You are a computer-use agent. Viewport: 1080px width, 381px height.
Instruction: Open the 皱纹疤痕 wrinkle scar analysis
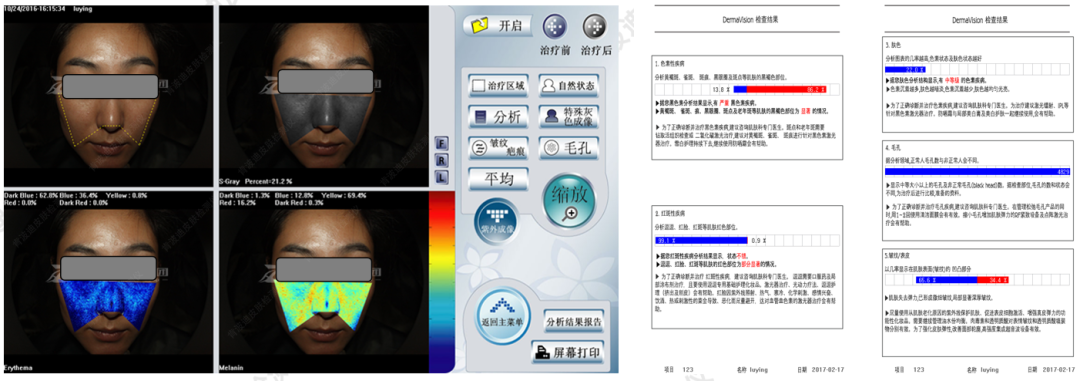tap(498, 147)
